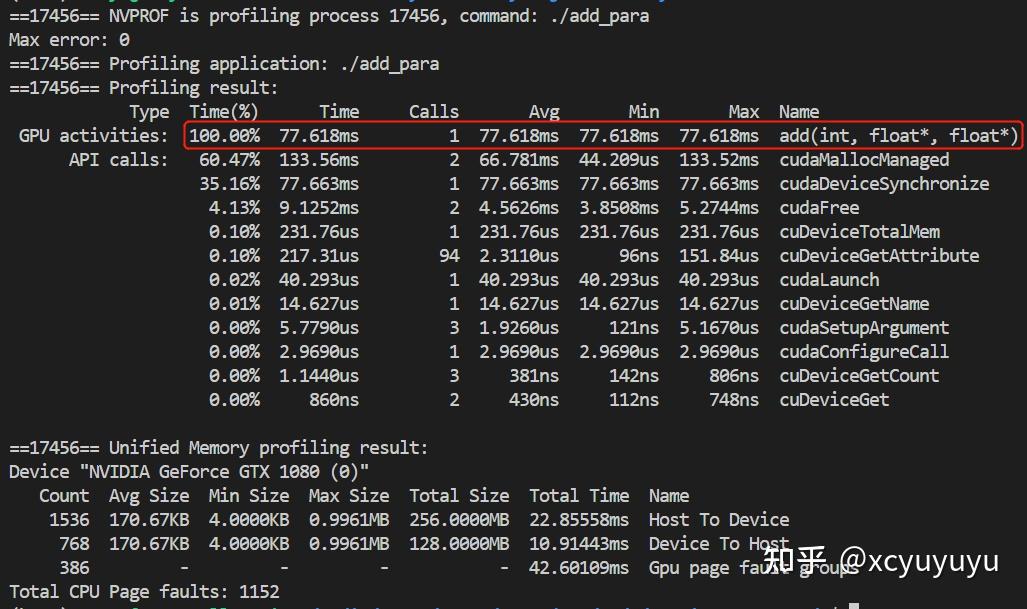Click the cudaLaunch function name
1027x609 pixels.
point(829,280)
